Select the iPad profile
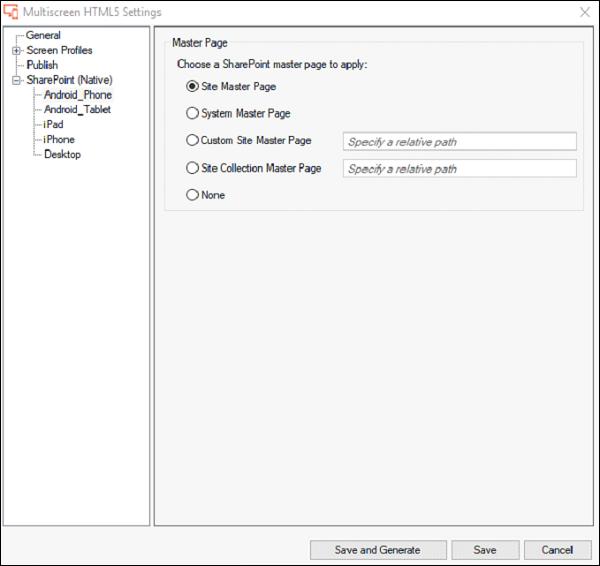Viewport: 600px width, 566px height. (x=53, y=124)
